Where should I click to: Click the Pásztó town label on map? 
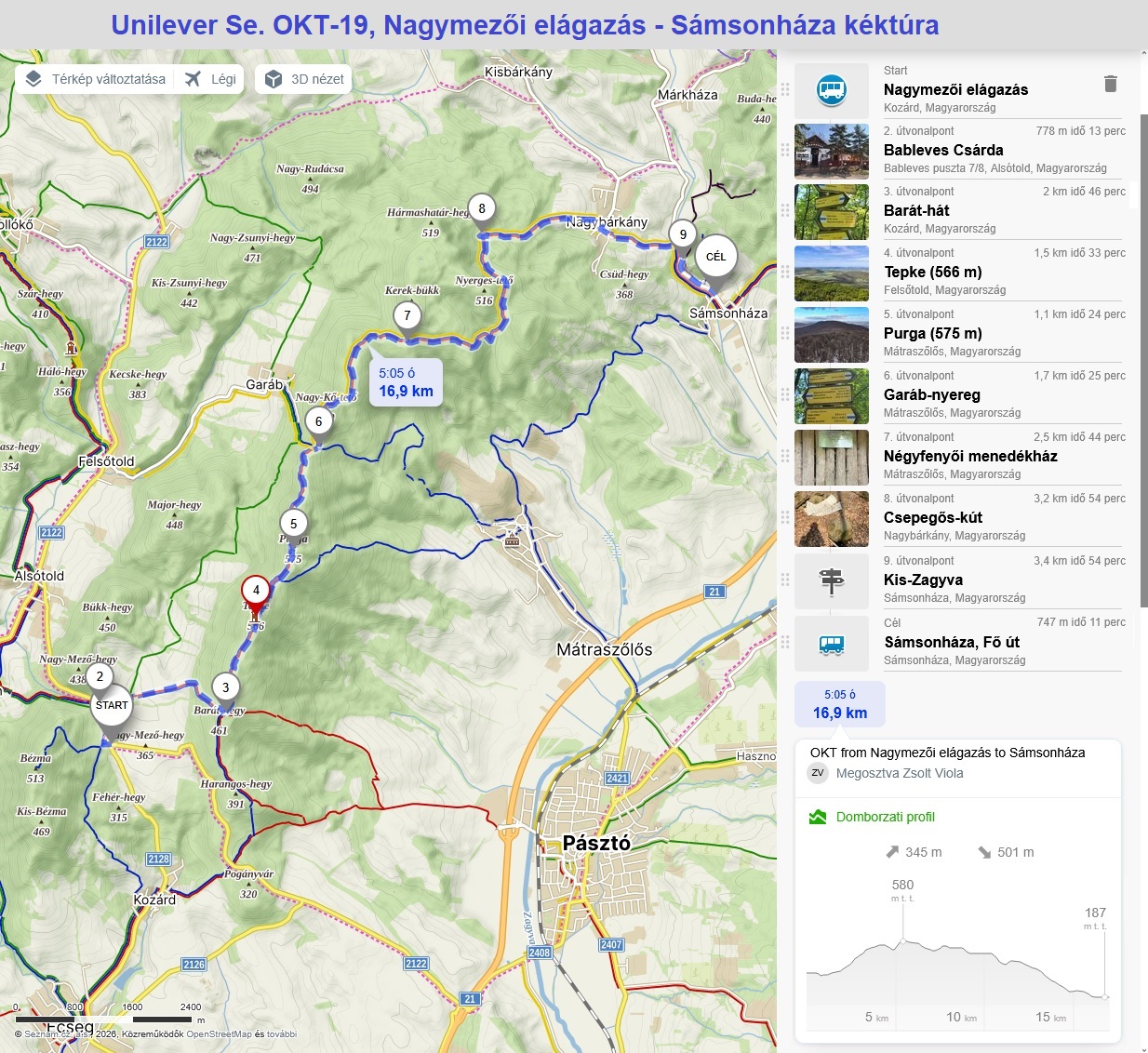point(596,843)
